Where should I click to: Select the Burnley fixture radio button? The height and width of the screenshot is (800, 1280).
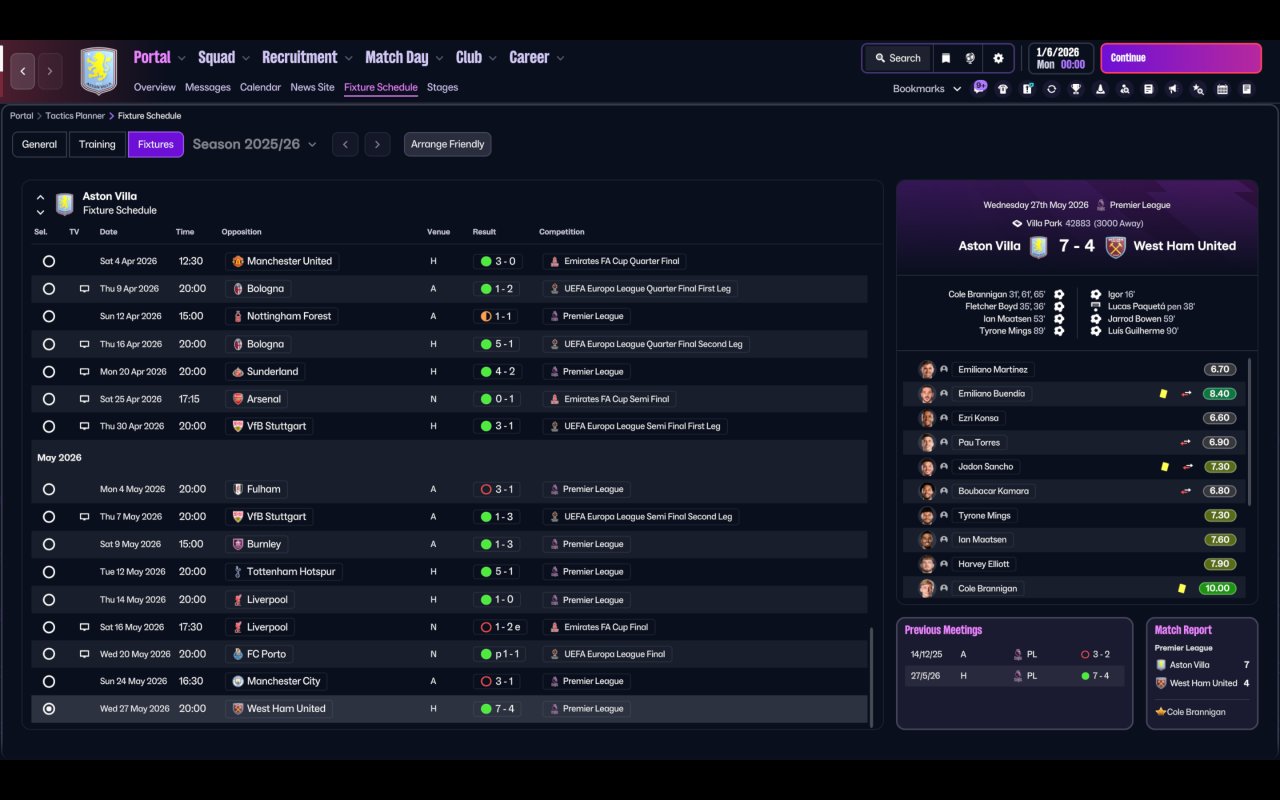(49, 544)
